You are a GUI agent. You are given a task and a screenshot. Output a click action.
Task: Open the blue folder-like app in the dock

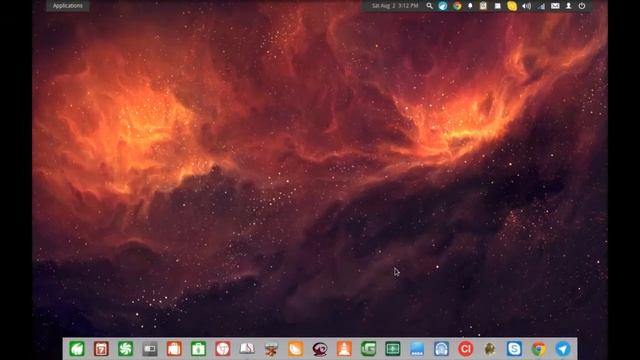[x=417, y=349]
